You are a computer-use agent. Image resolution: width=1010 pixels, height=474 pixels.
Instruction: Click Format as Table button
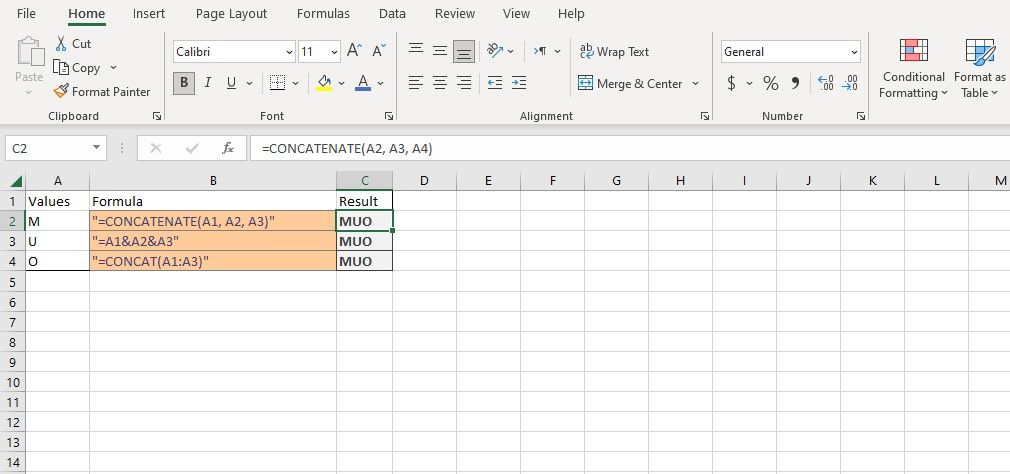point(979,68)
